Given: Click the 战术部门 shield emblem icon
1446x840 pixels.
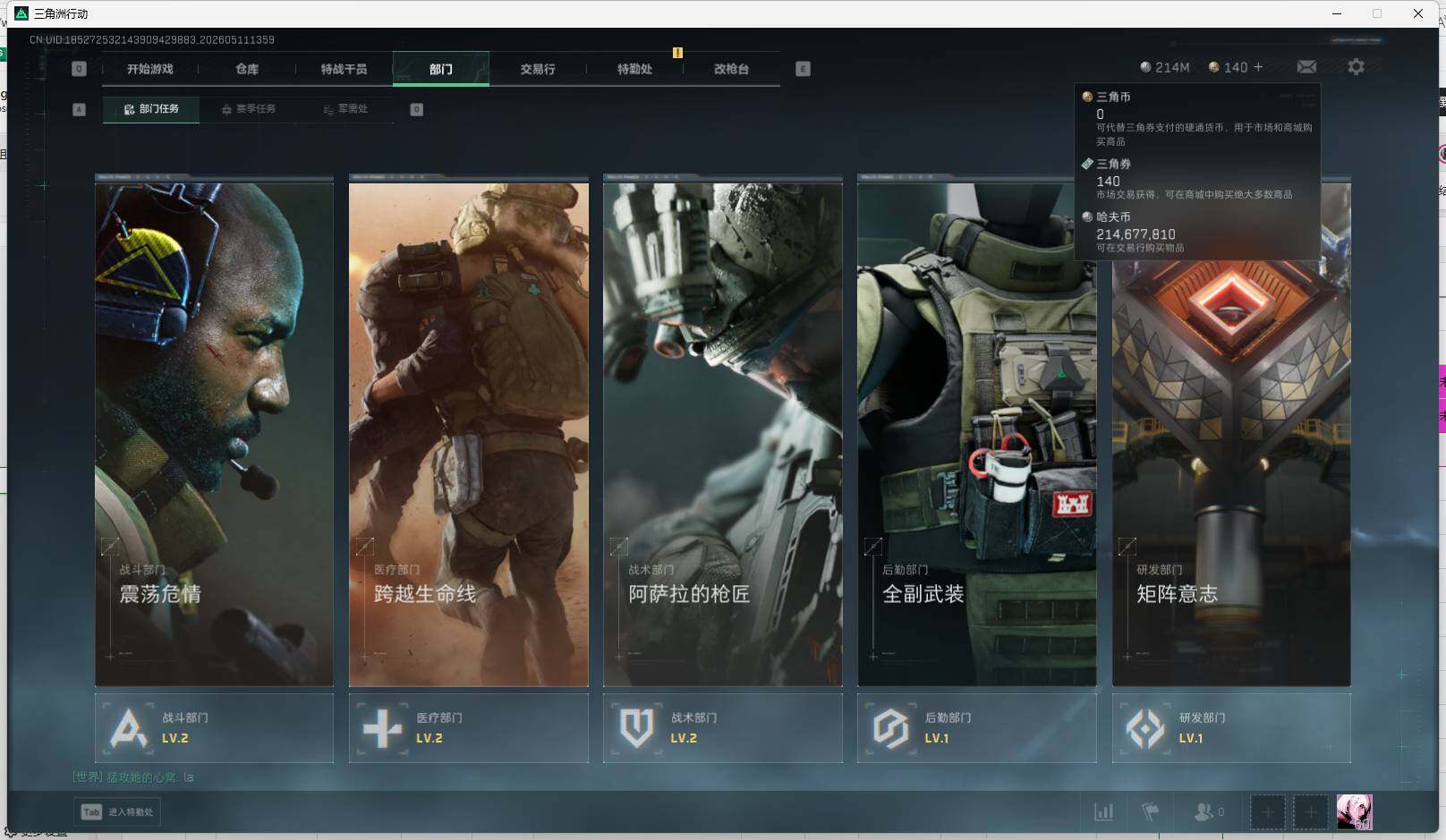Looking at the screenshot, I should click(x=636, y=728).
